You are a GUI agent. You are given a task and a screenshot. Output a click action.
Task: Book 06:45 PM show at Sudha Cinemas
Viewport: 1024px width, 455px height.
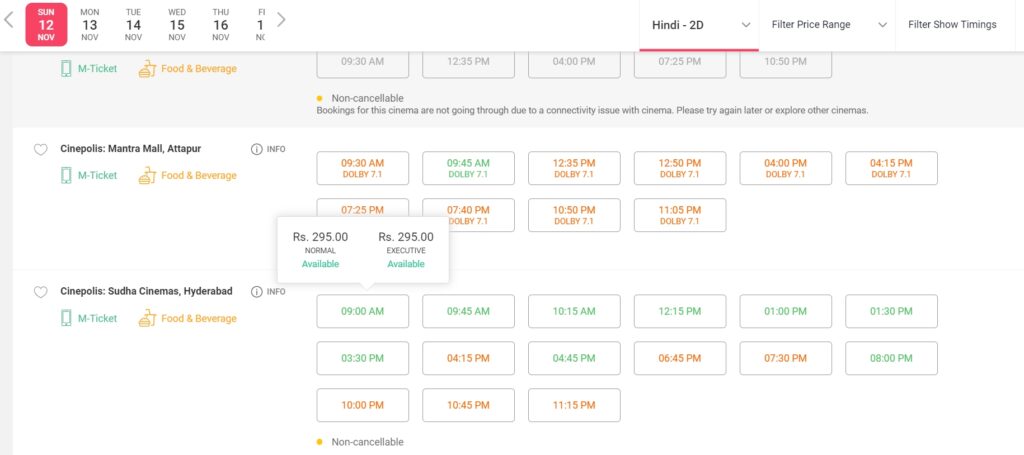(x=680, y=358)
